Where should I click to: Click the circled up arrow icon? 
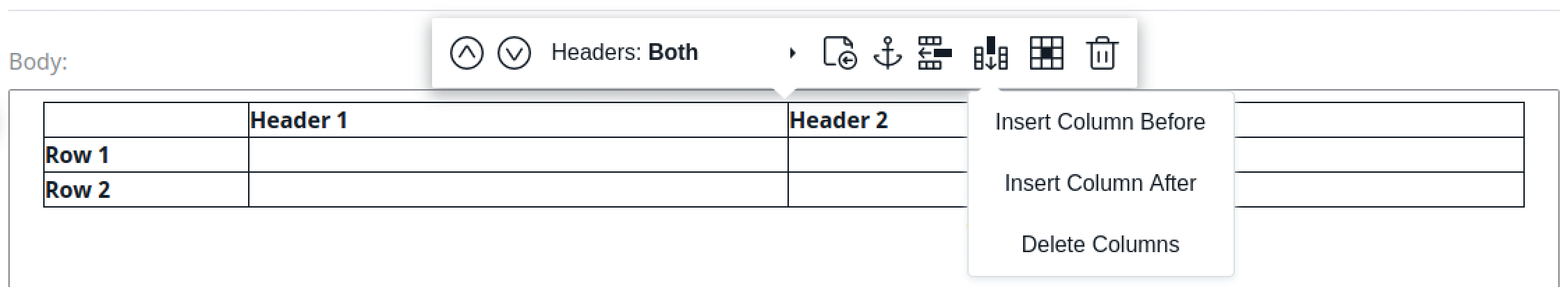coord(466,53)
